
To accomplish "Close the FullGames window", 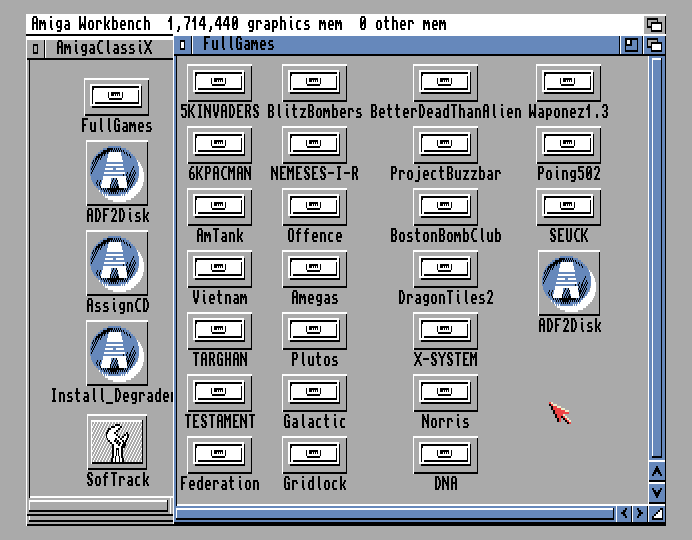I will click(183, 45).
